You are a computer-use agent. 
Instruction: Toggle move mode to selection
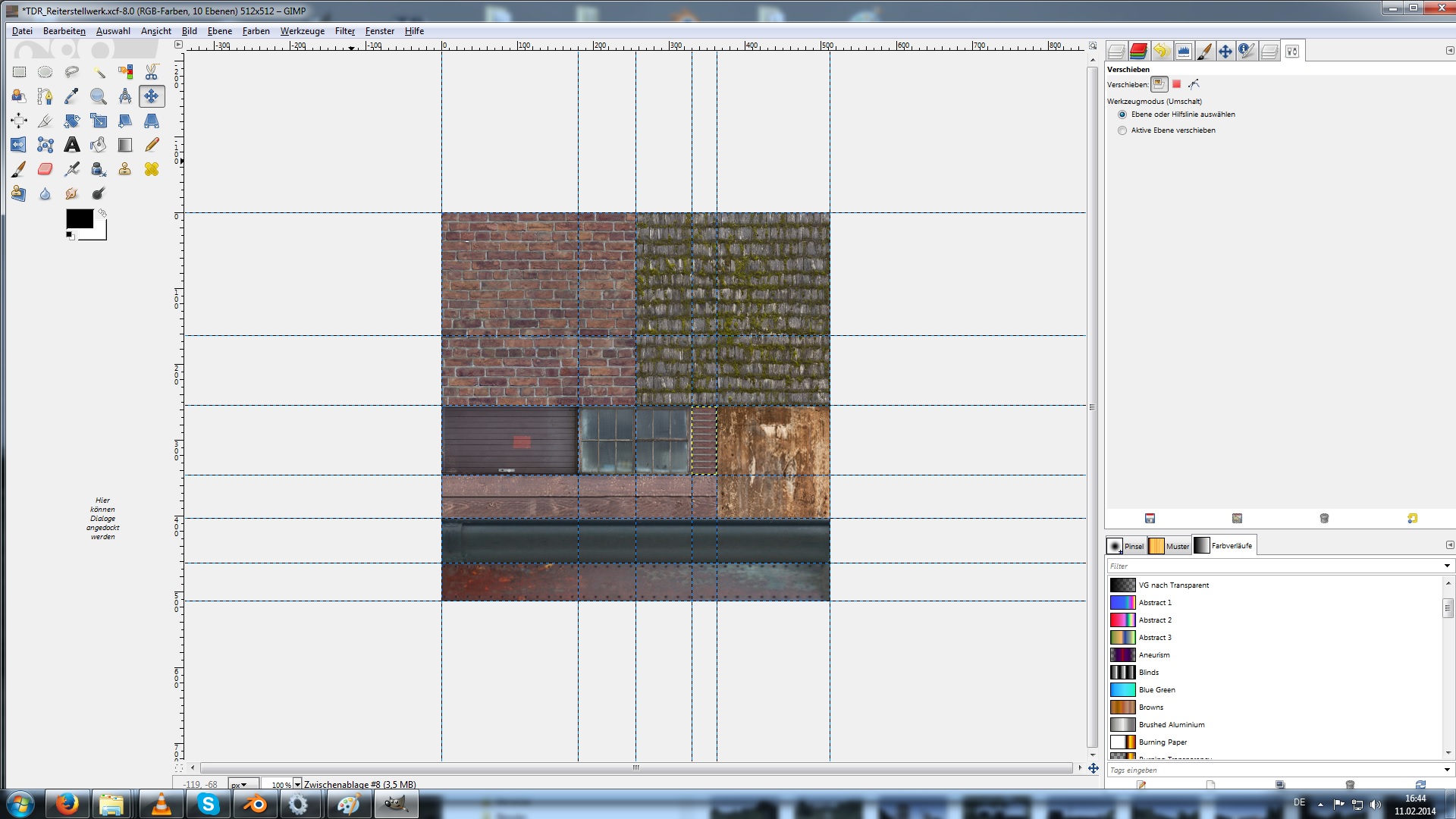click(1176, 84)
